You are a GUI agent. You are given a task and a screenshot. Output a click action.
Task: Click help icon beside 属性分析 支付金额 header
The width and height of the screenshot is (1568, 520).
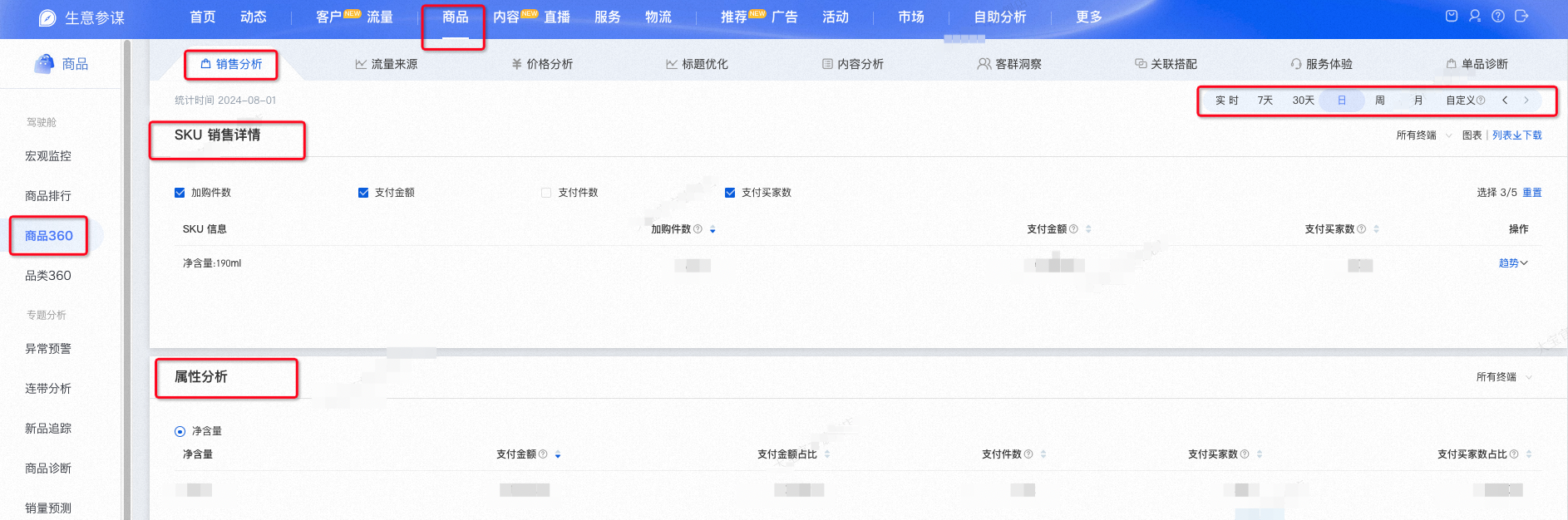[543, 454]
